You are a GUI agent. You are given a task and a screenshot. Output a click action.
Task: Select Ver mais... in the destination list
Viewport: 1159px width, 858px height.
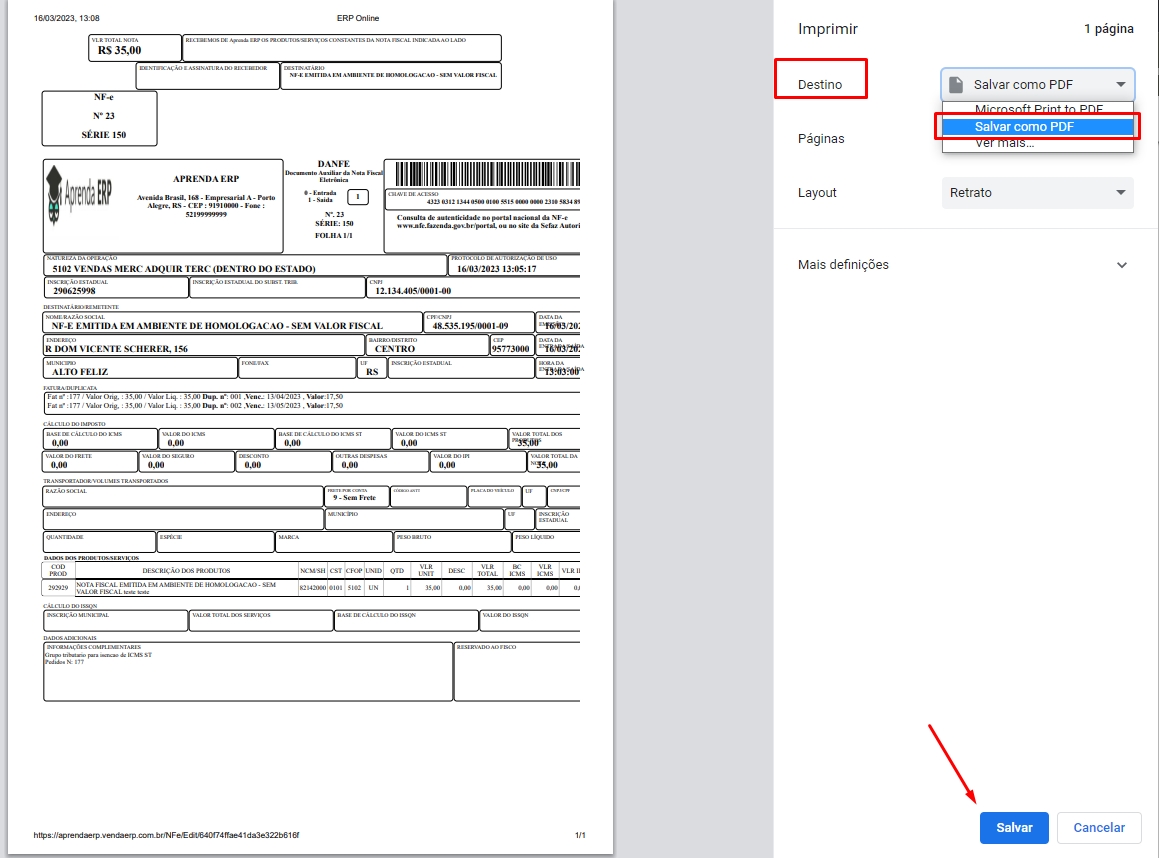(x=1004, y=144)
